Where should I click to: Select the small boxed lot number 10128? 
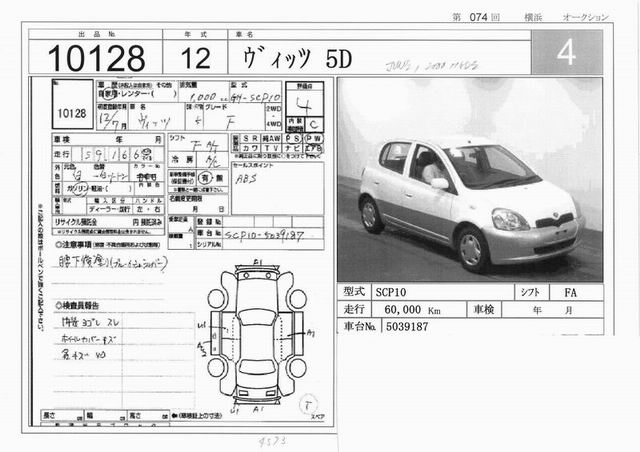pos(72,113)
